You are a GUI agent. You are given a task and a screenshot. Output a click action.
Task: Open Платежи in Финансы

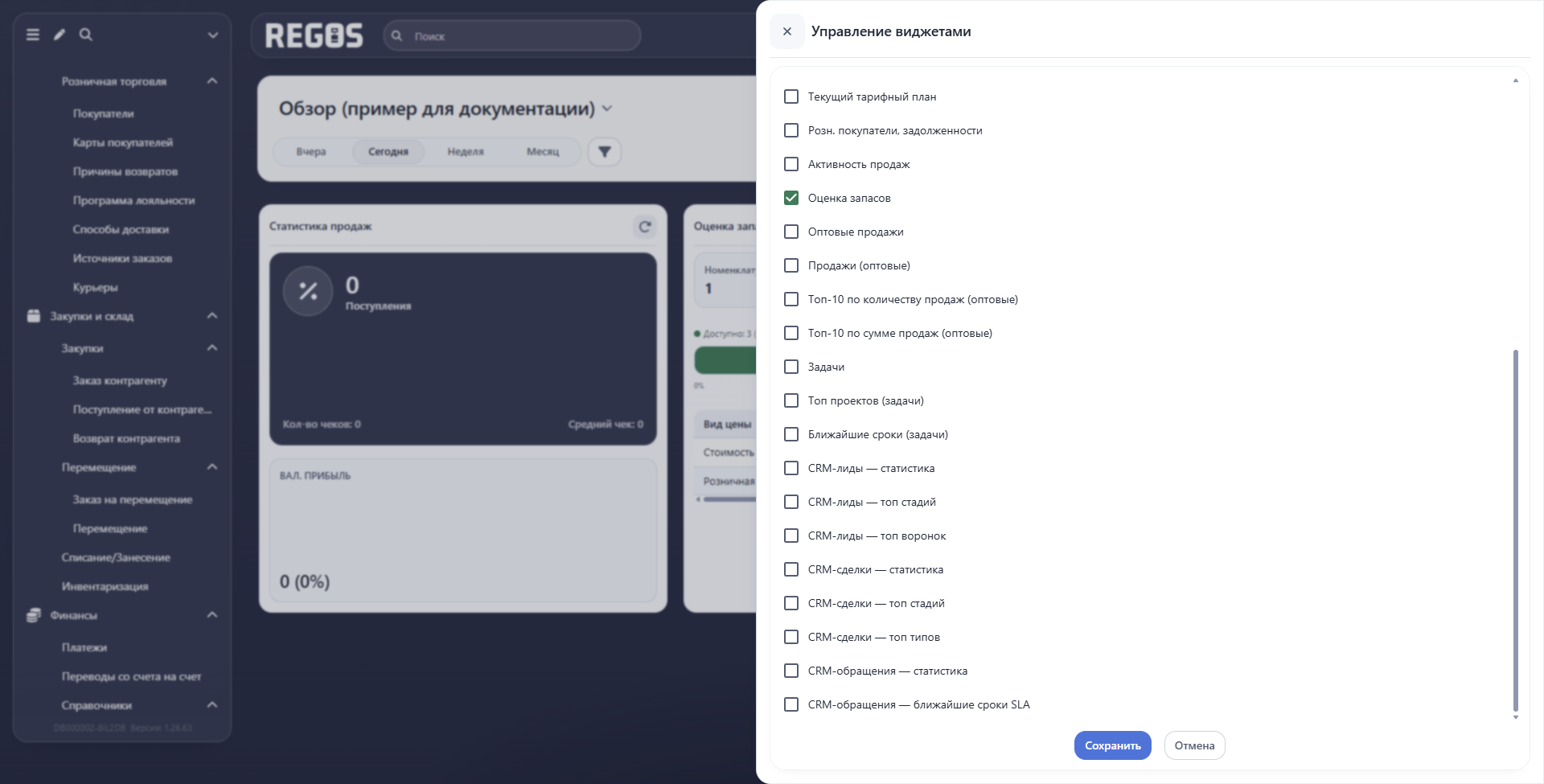pos(84,647)
